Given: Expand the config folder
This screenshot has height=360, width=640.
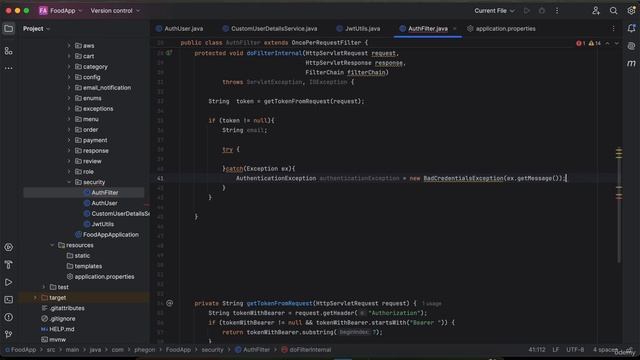Looking at the screenshot, I should (x=69, y=77).
